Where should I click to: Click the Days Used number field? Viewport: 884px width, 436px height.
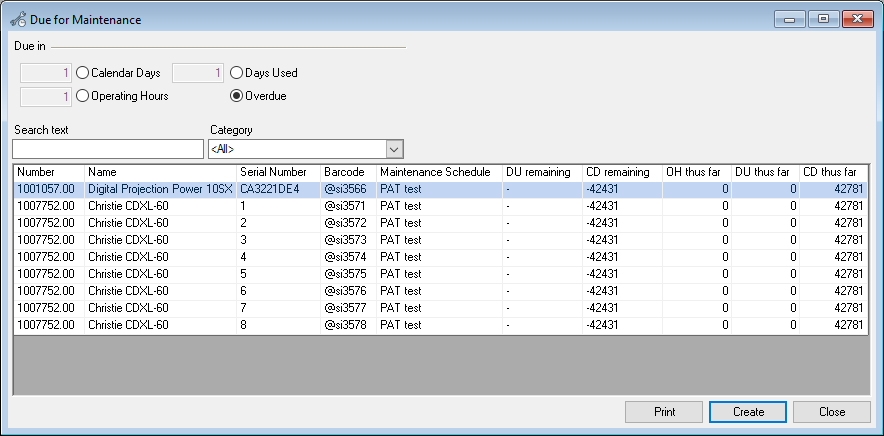click(x=197, y=73)
